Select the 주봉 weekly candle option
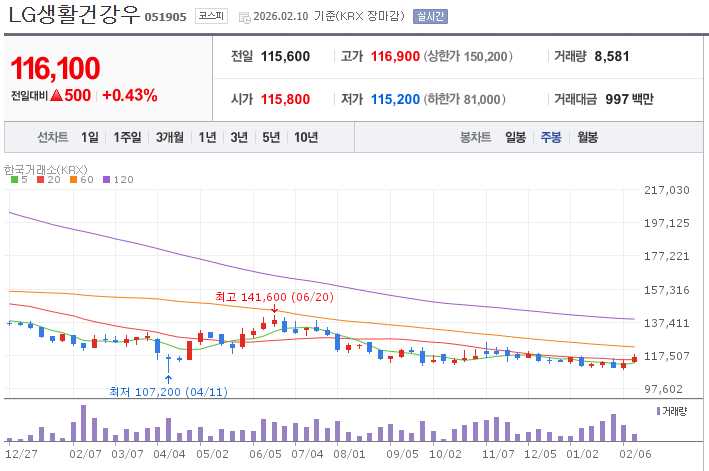This screenshot has width=709, height=471. click(x=551, y=137)
